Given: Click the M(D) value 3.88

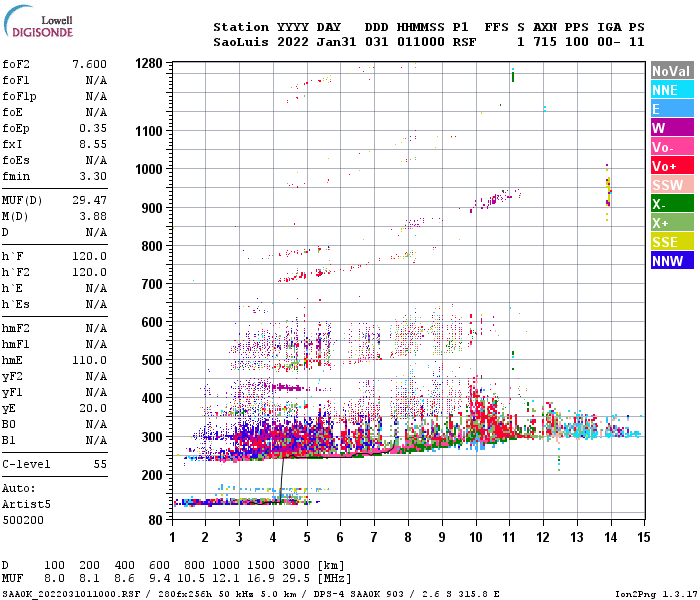Looking at the screenshot, I should 93,216.
